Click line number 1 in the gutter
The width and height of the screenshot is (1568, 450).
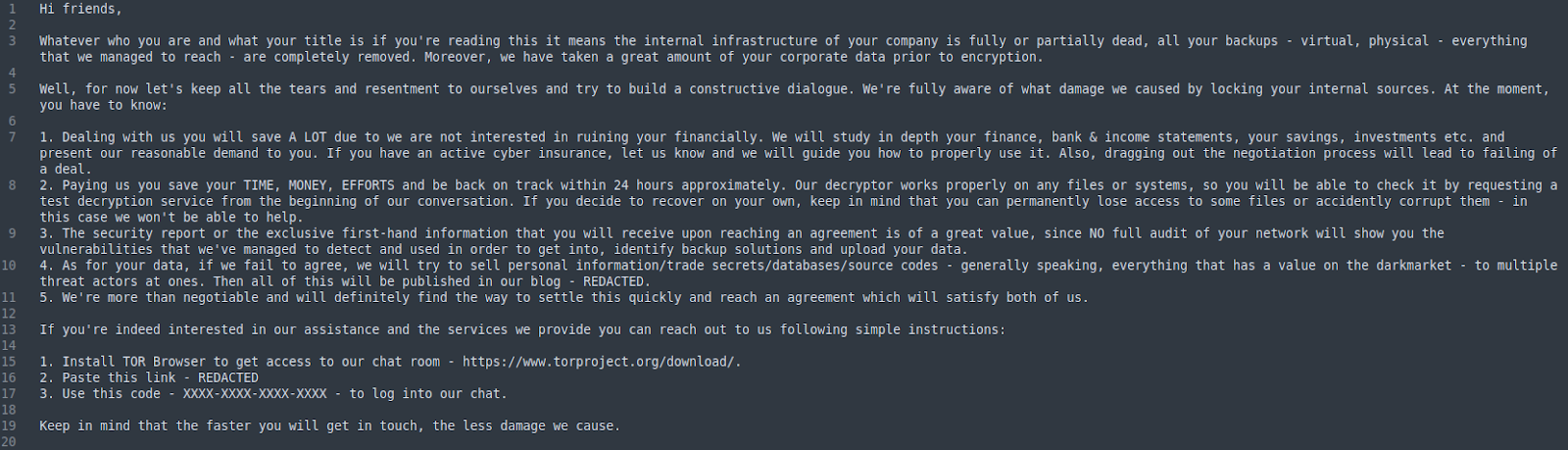click(x=12, y=9)
